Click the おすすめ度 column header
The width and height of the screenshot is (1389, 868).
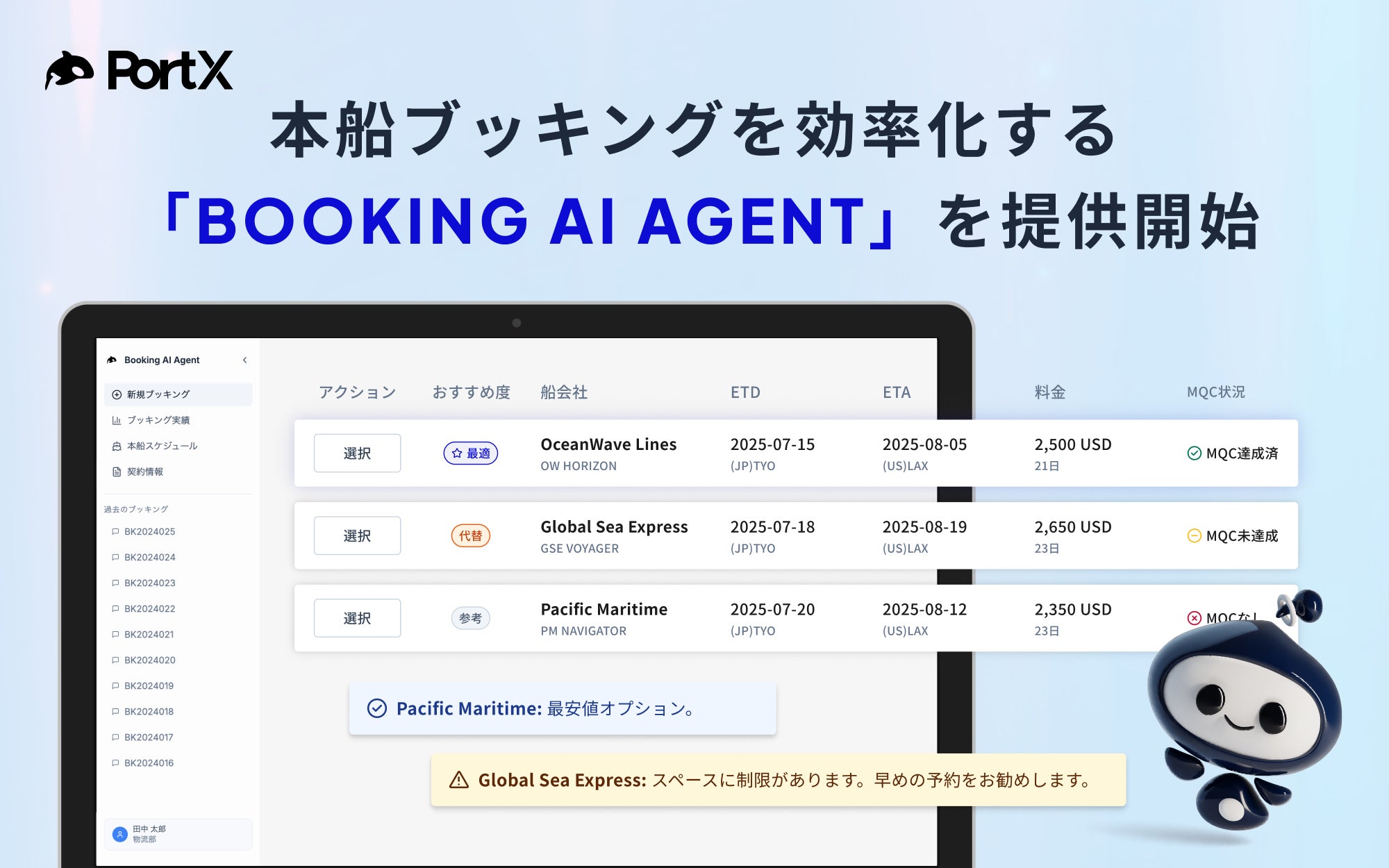tap(472, 392)
